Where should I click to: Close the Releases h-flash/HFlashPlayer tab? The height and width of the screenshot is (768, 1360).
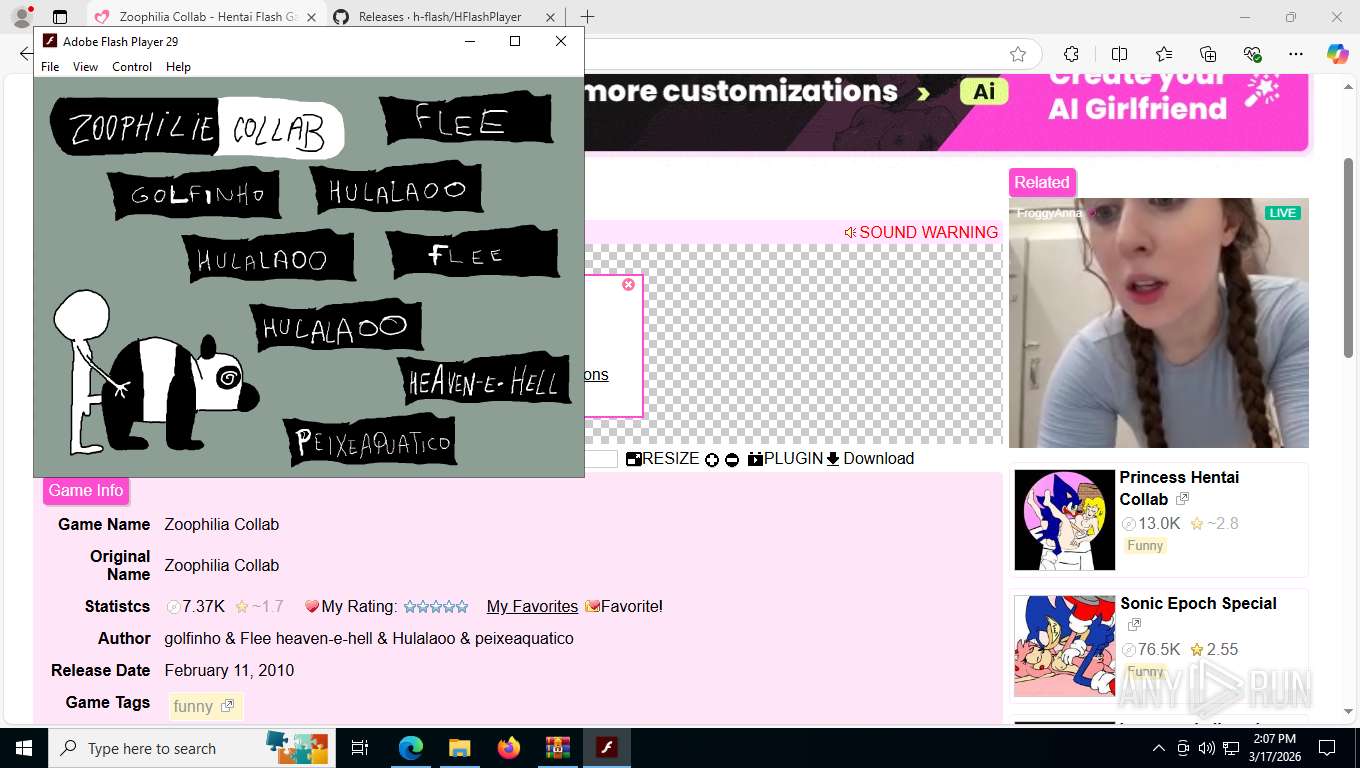pos(549,17)
